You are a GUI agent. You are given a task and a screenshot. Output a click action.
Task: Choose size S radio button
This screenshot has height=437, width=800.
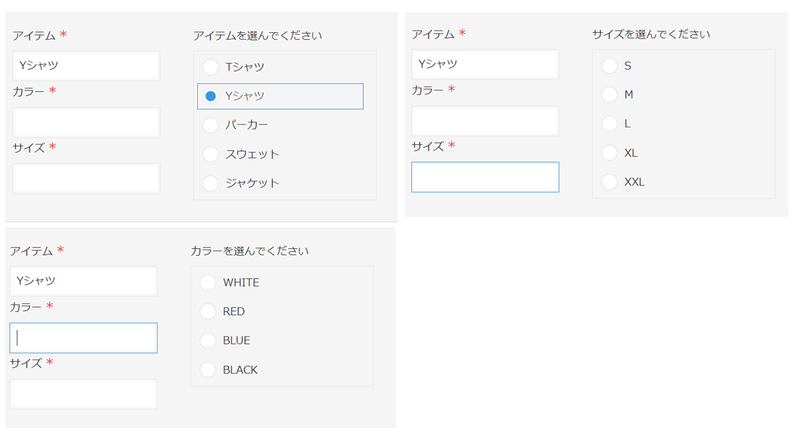click(x=609, y=65)
